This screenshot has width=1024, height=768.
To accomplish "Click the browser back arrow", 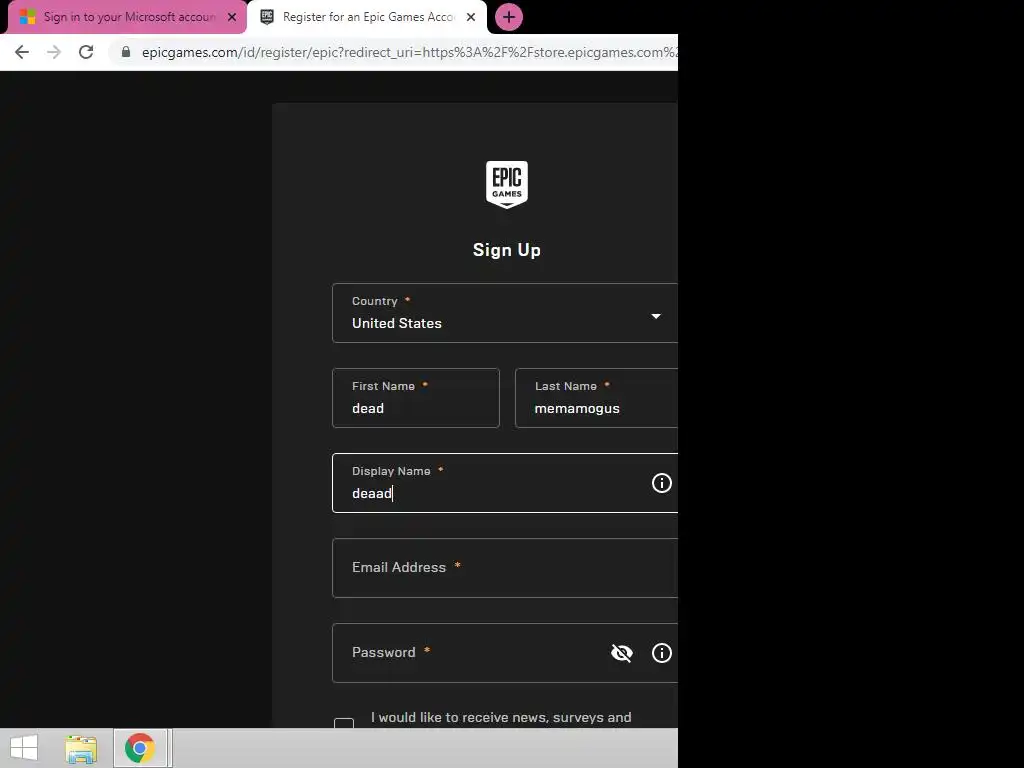I will (x=22, y=52).
